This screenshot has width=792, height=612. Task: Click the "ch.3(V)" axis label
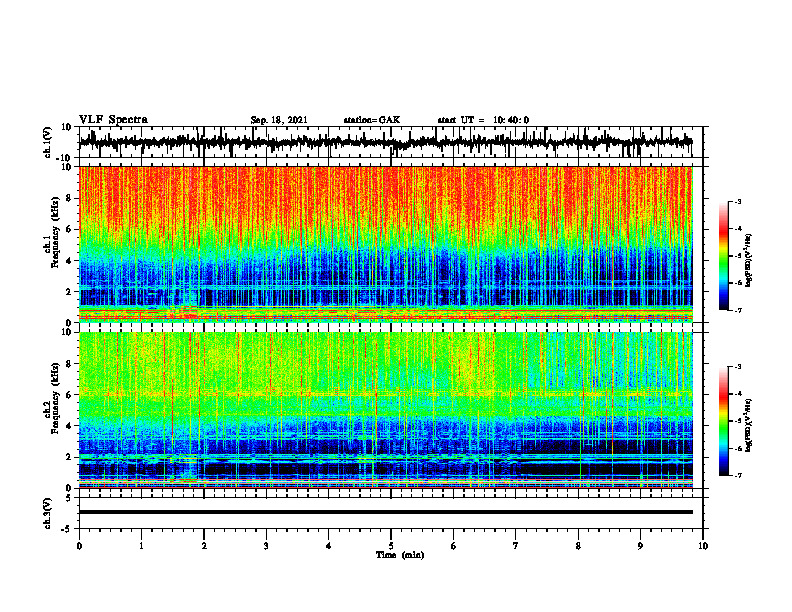pos(48,513)
